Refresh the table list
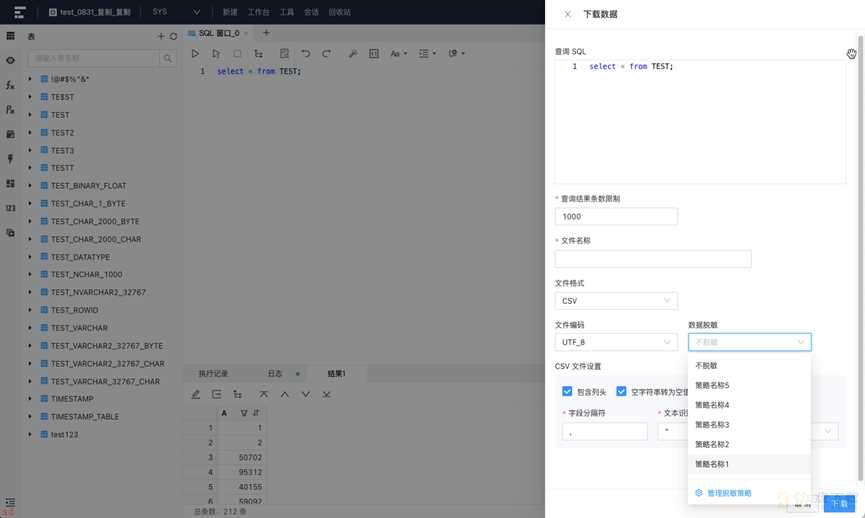 [173, 36]
